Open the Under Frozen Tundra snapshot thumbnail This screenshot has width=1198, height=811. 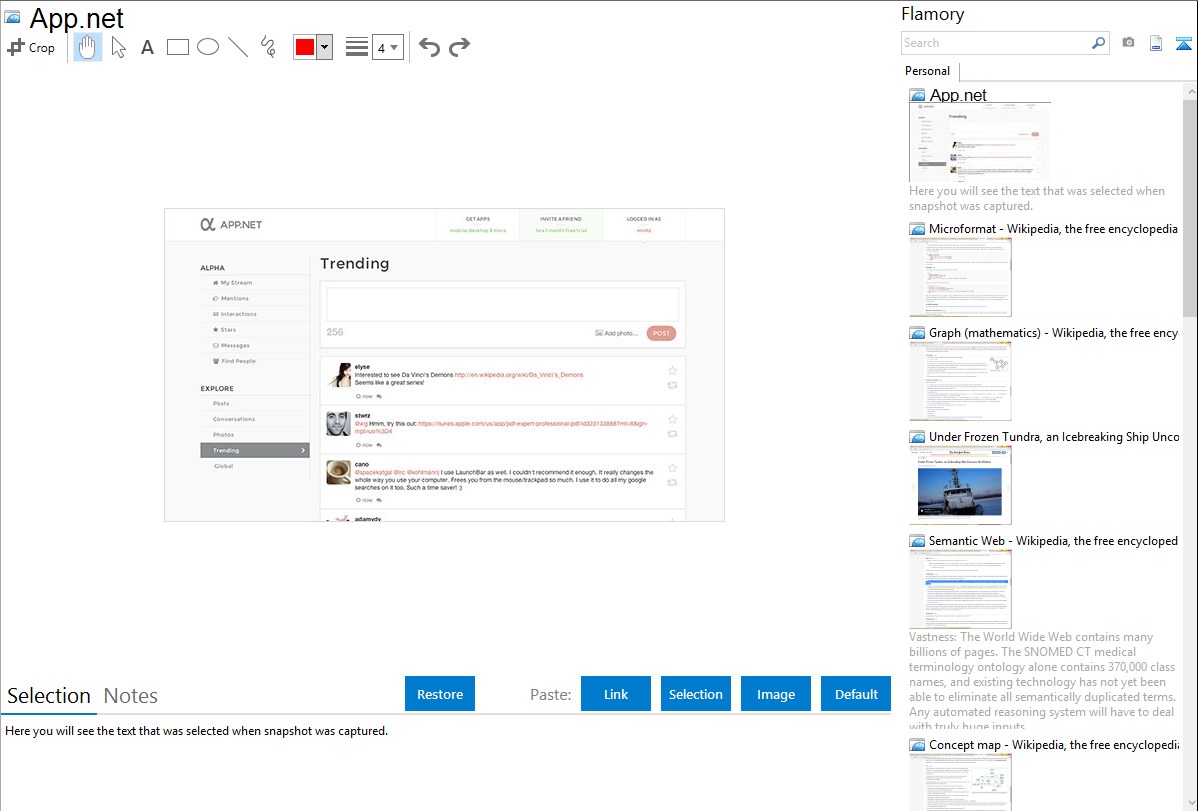960,485
